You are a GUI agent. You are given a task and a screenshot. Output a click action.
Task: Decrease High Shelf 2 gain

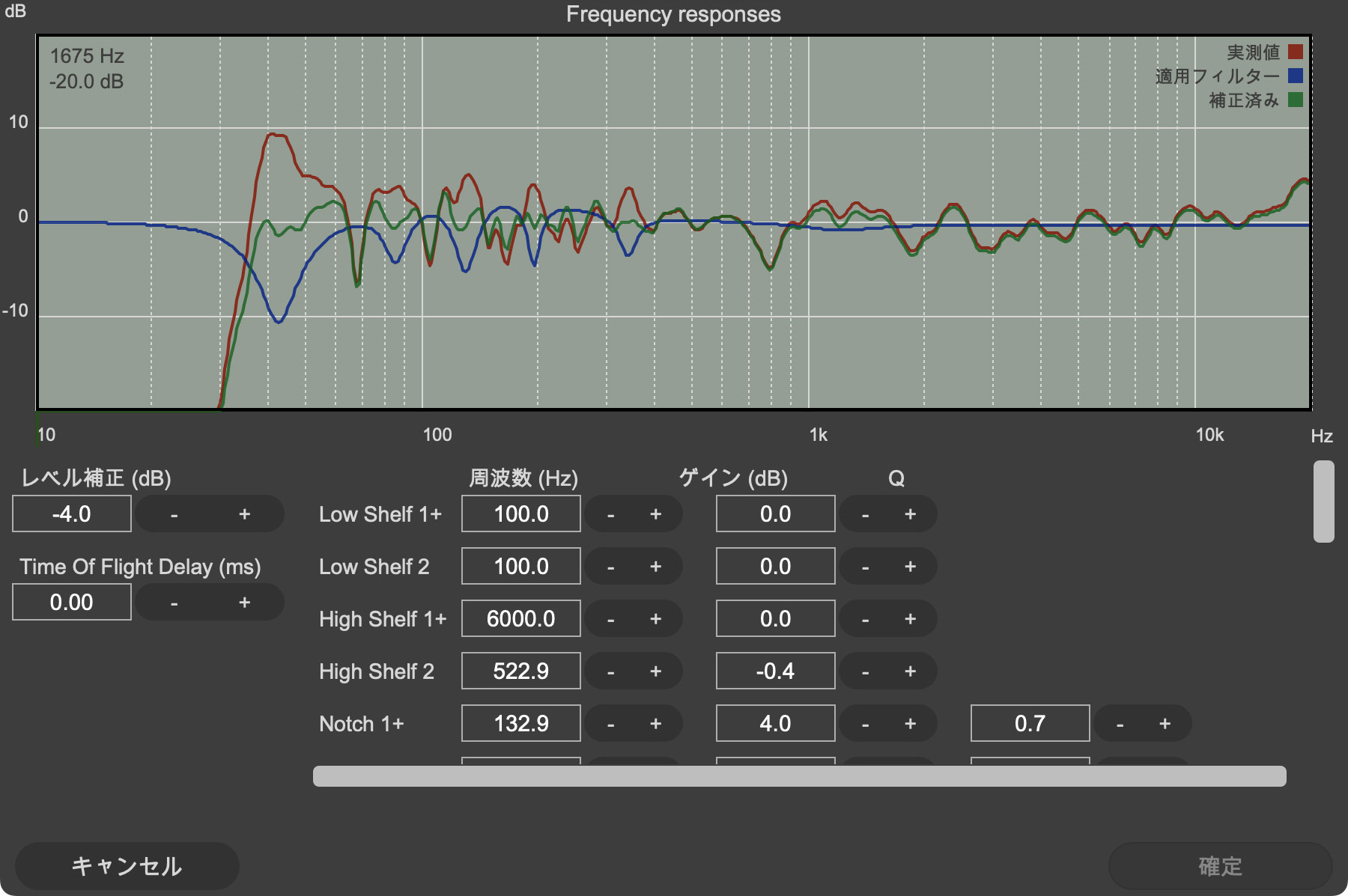[866, 671]
